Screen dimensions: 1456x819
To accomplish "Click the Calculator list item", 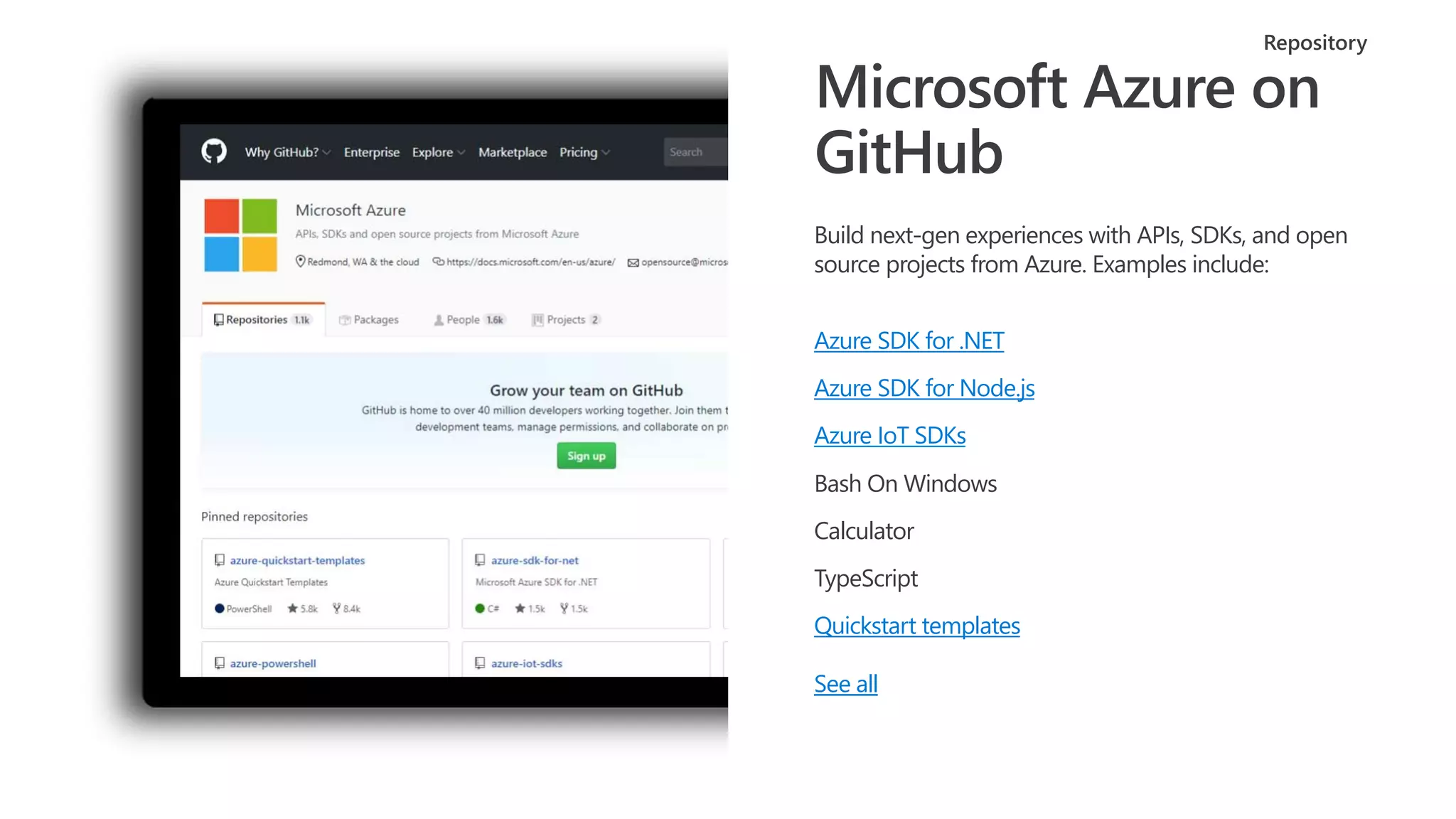I will [864, 531].
